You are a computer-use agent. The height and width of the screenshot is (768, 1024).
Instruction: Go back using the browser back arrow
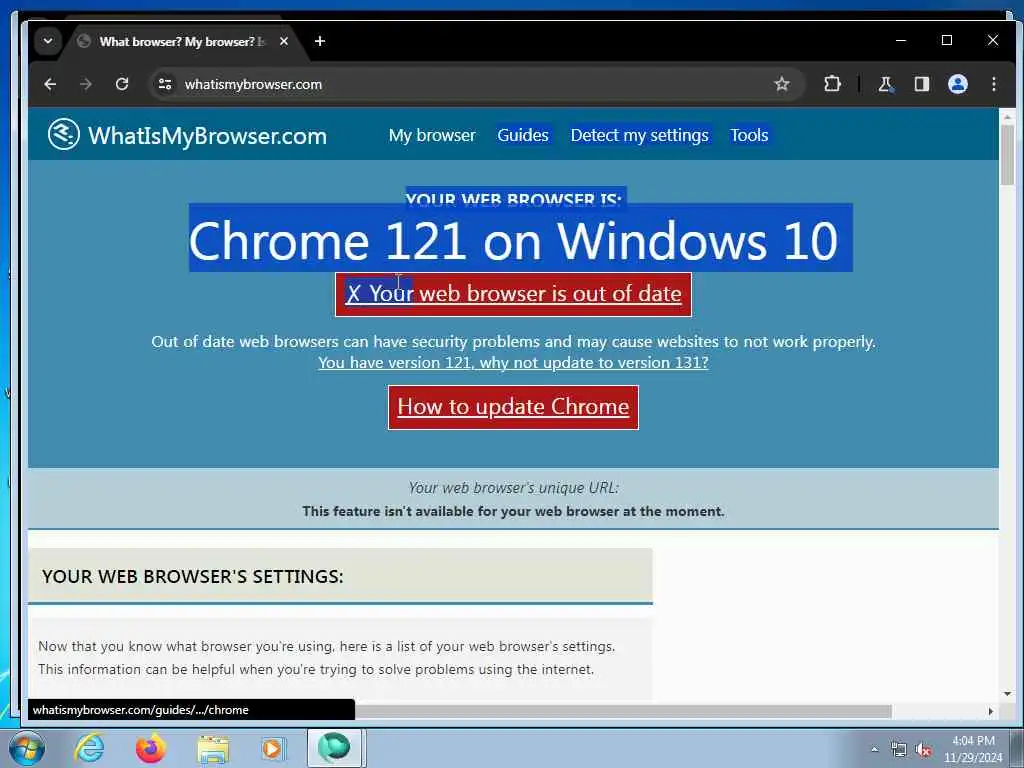[50, 84]
